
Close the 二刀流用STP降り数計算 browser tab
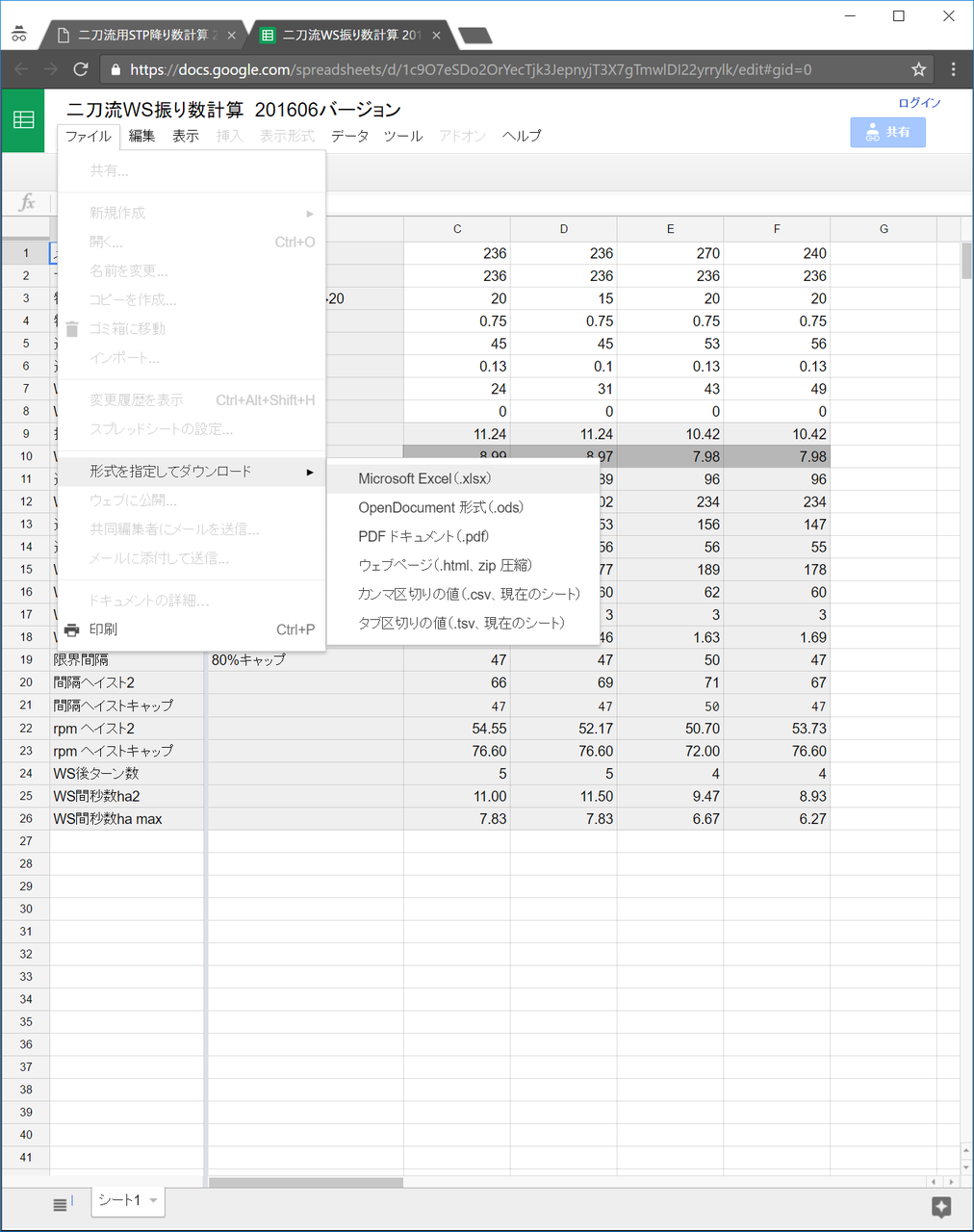pos(231,35)
